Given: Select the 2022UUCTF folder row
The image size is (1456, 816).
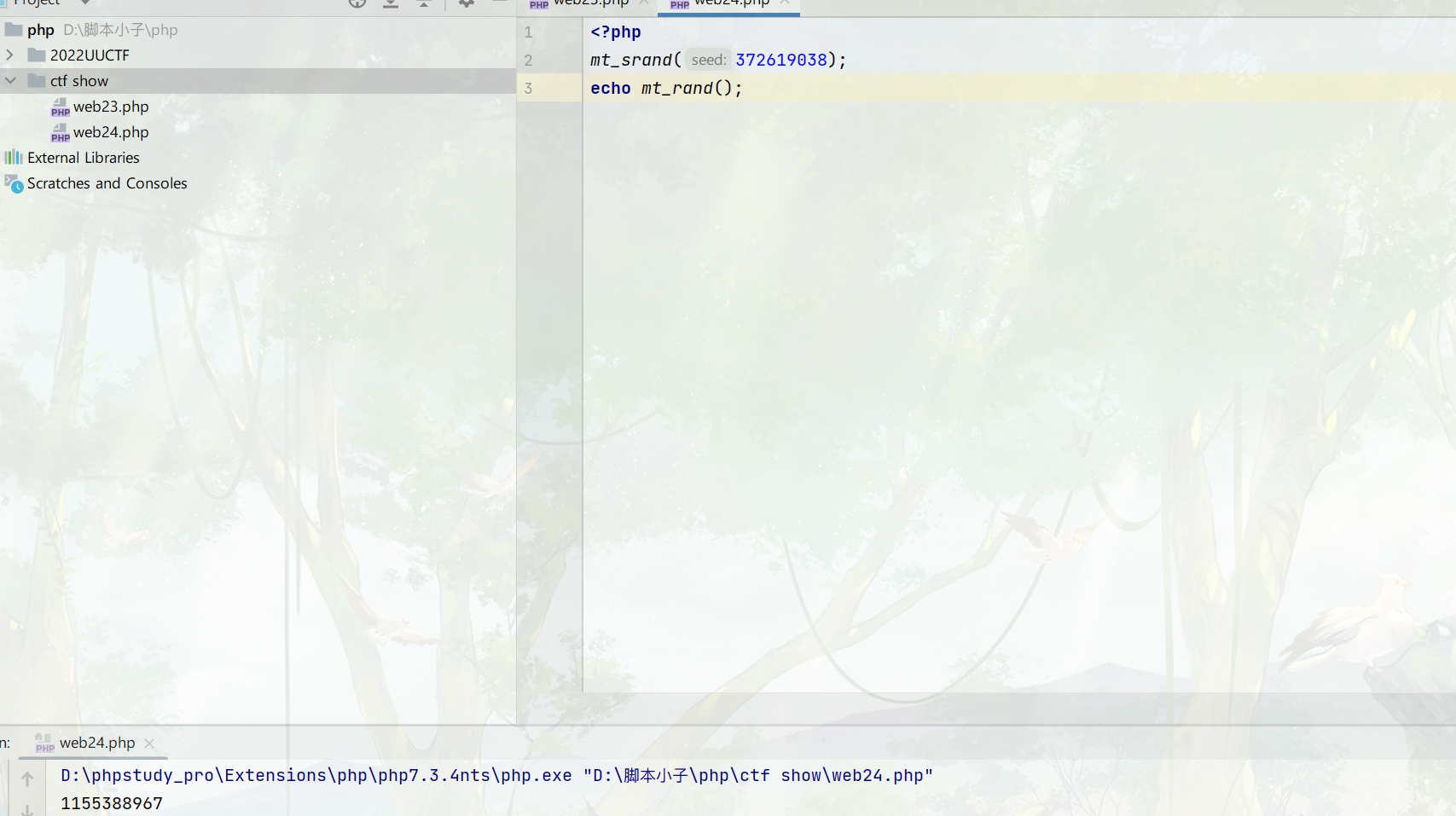Looking at the screenshot, I should tap(258, 55).
